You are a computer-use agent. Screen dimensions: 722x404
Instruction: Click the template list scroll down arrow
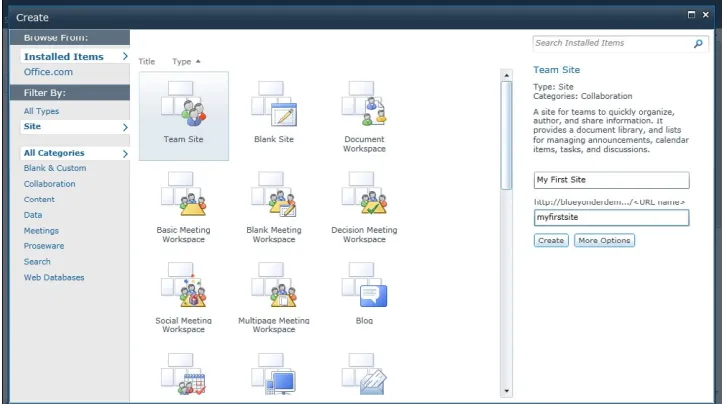pos(507,391)
